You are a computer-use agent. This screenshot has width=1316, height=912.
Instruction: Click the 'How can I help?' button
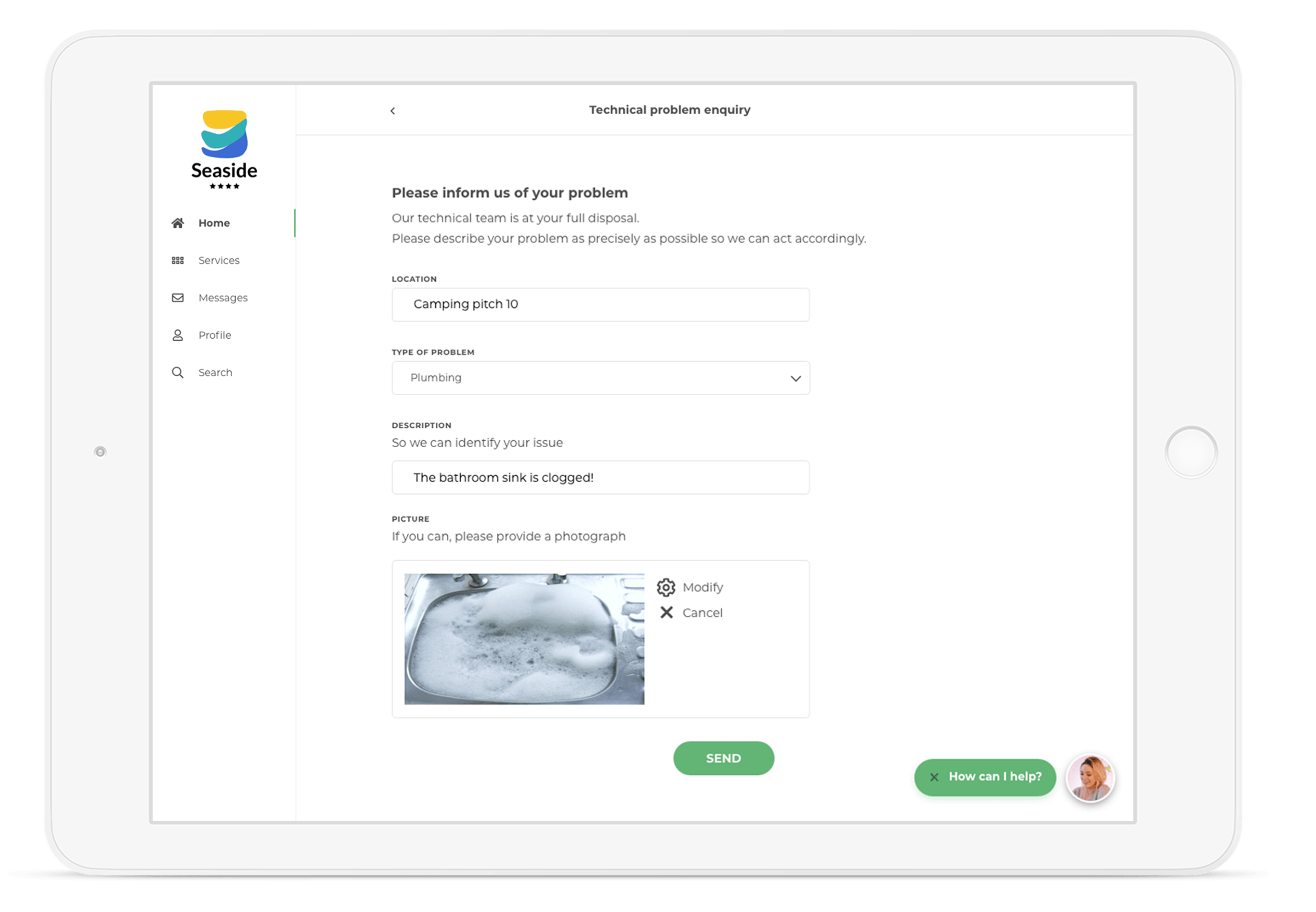[x=985, y=777]
